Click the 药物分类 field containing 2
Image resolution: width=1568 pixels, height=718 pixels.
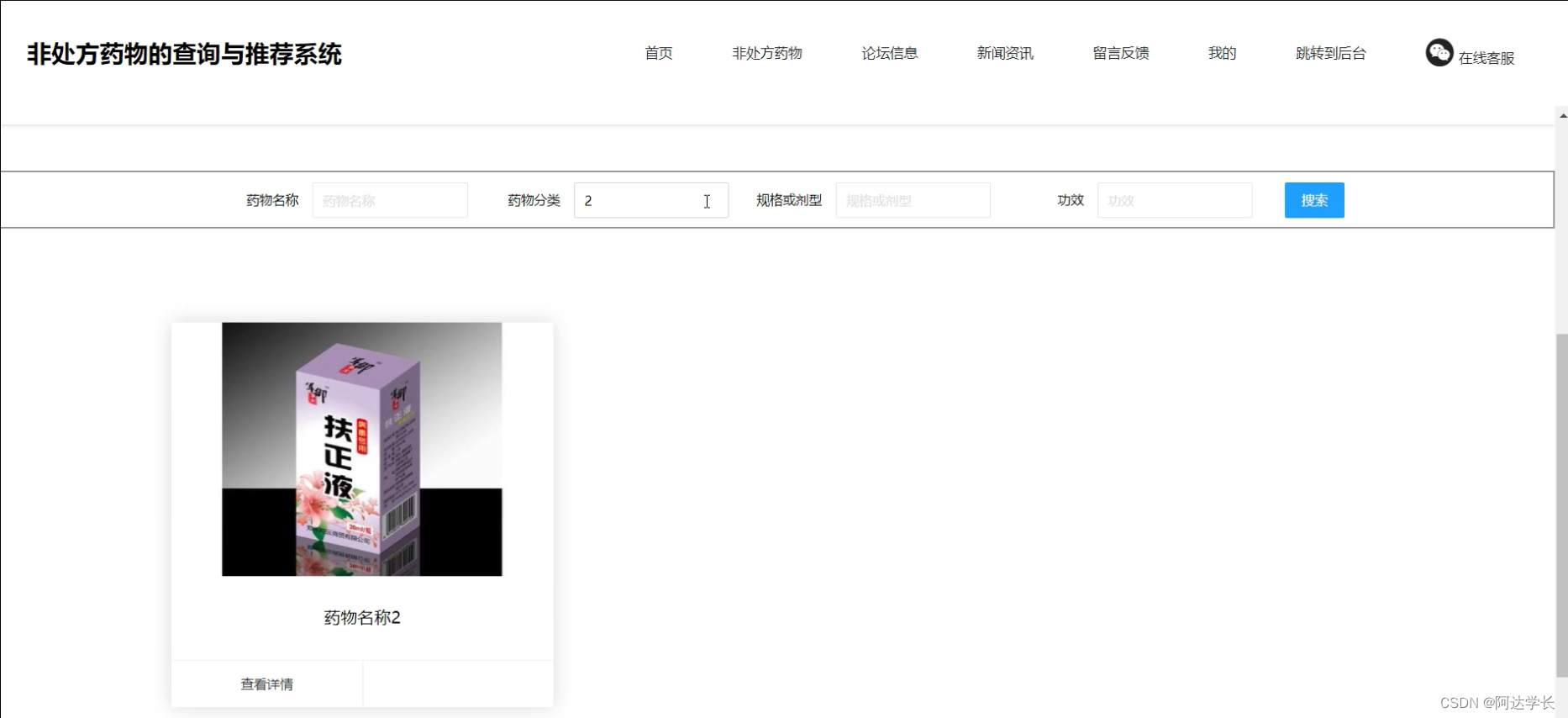(x=651, y=200)
